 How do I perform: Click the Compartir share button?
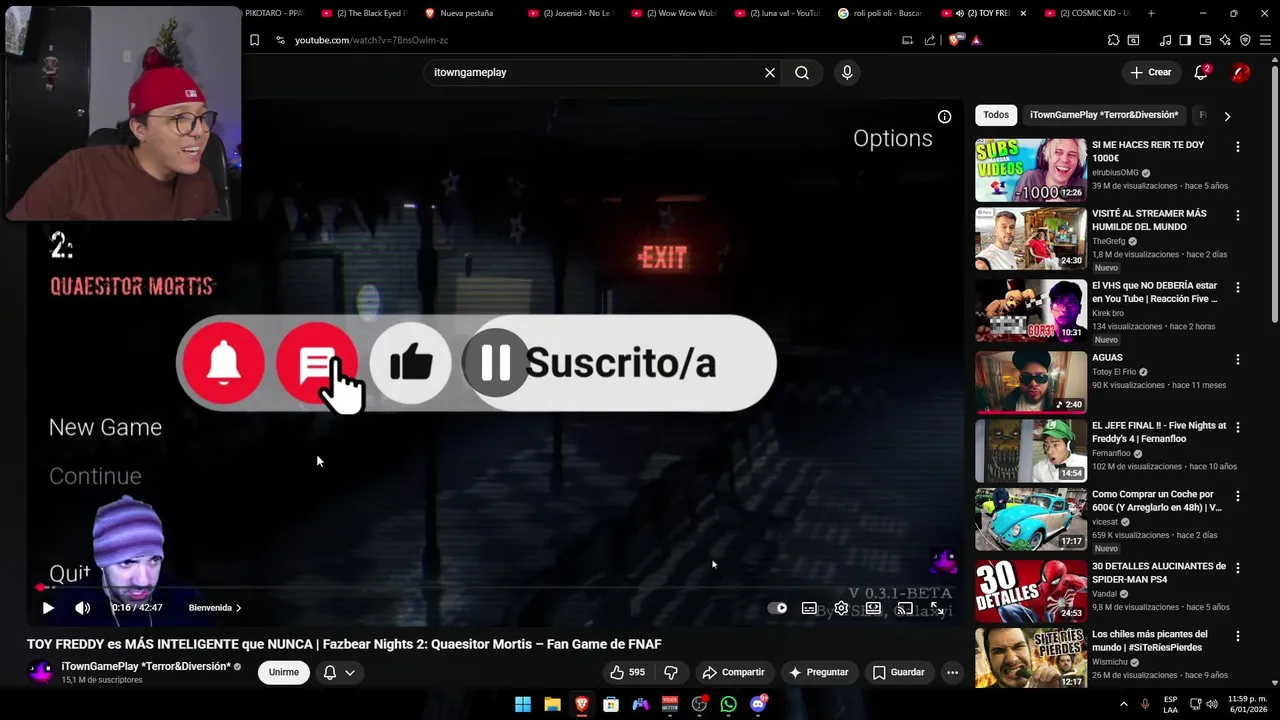click(x=733, y=672)
